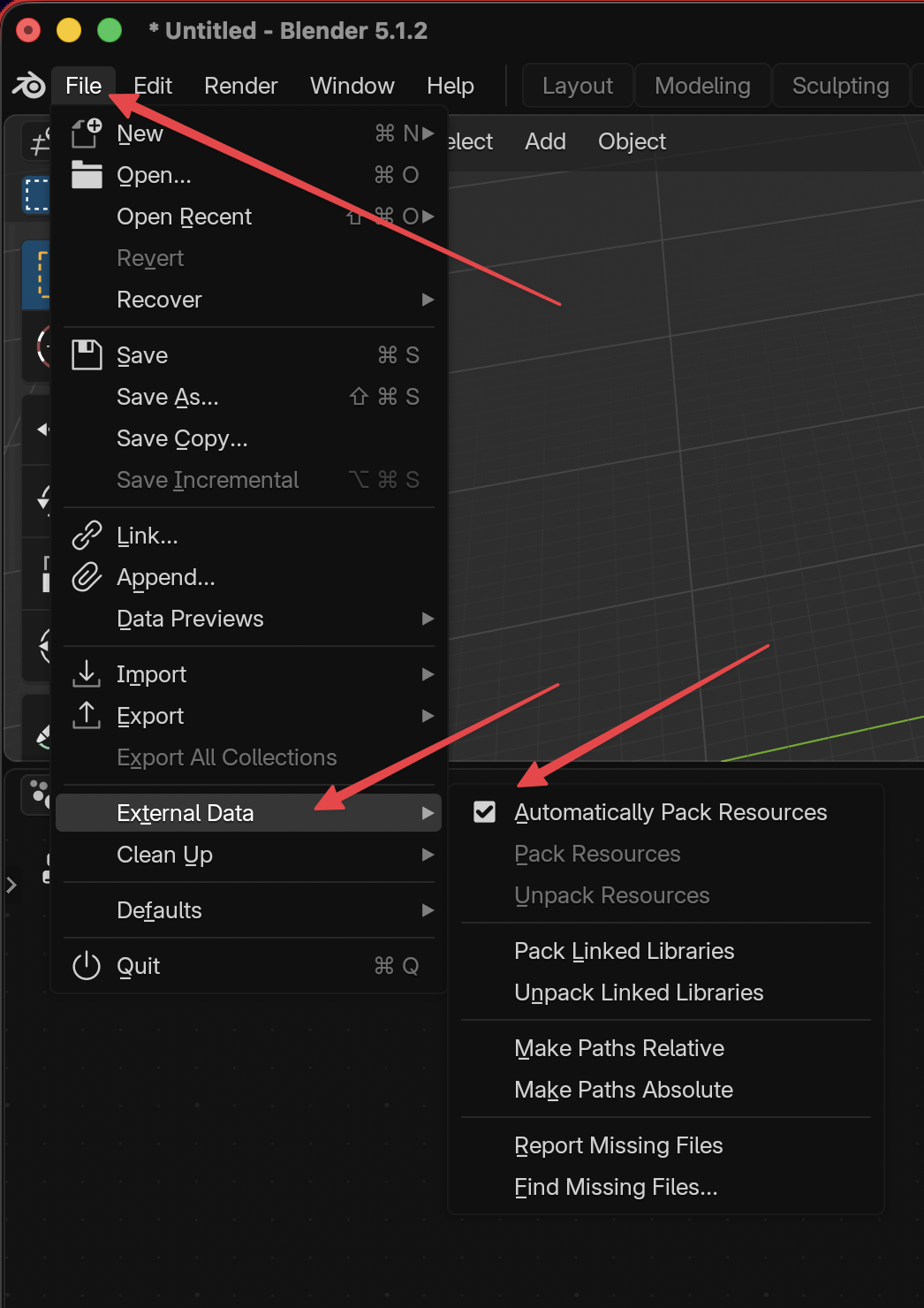Expand the Data Previews submenu arrow

428,619
